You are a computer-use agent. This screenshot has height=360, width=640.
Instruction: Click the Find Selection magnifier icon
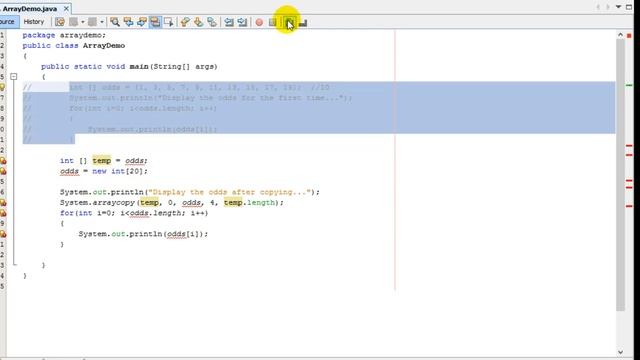(115, 22)
